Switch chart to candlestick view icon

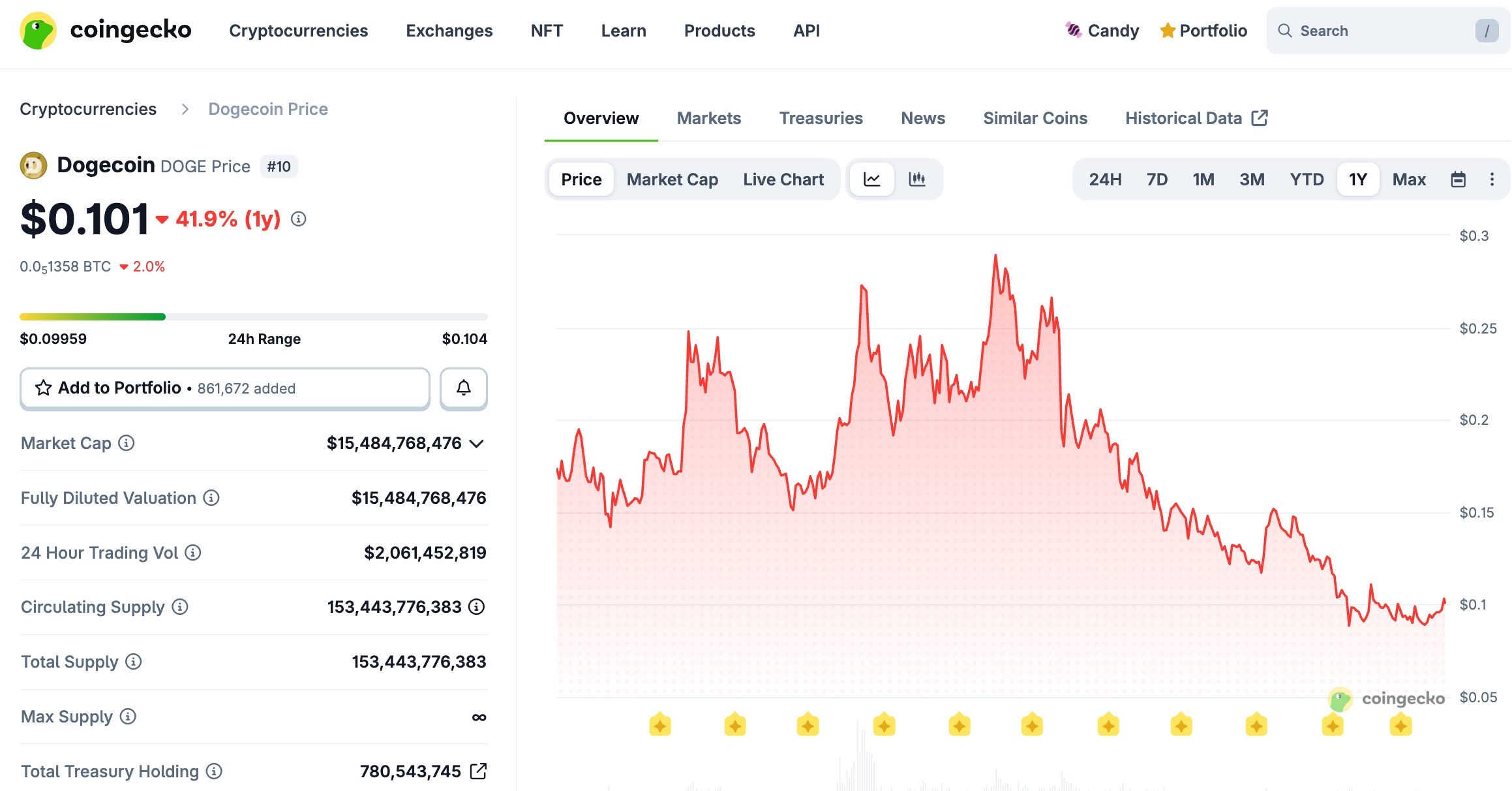click(x=918, y=179)
